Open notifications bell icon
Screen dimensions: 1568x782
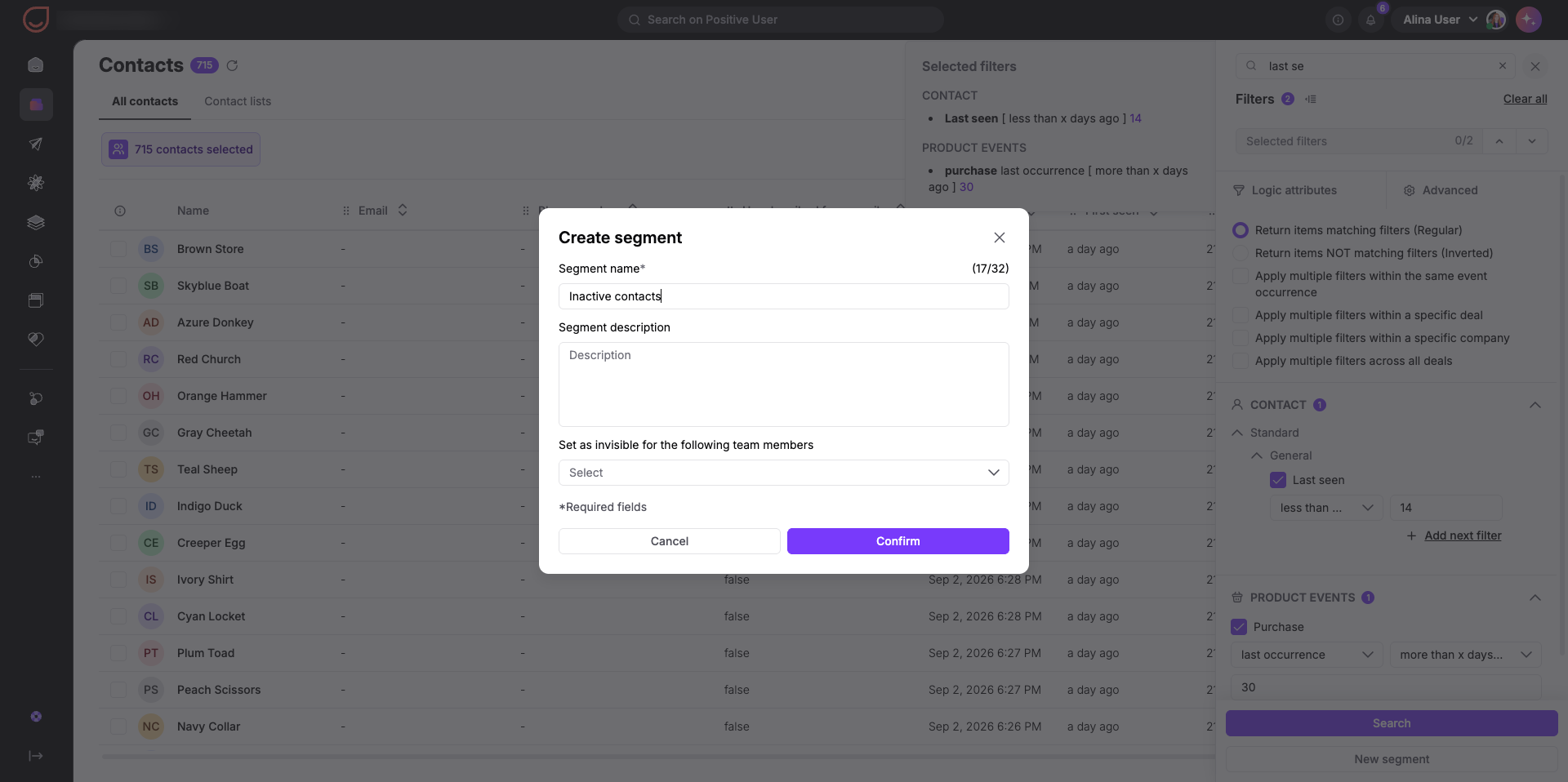[x=1370, y=20]
